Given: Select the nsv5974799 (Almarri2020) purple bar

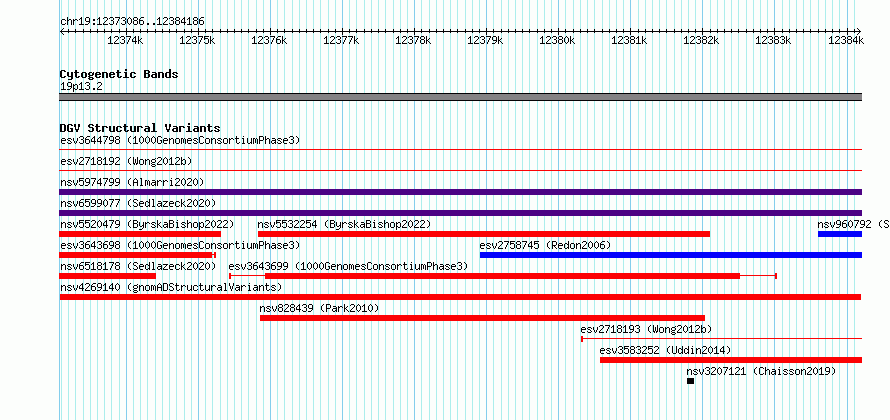Looking at the screenshot, I should click(x=460, y=192).
